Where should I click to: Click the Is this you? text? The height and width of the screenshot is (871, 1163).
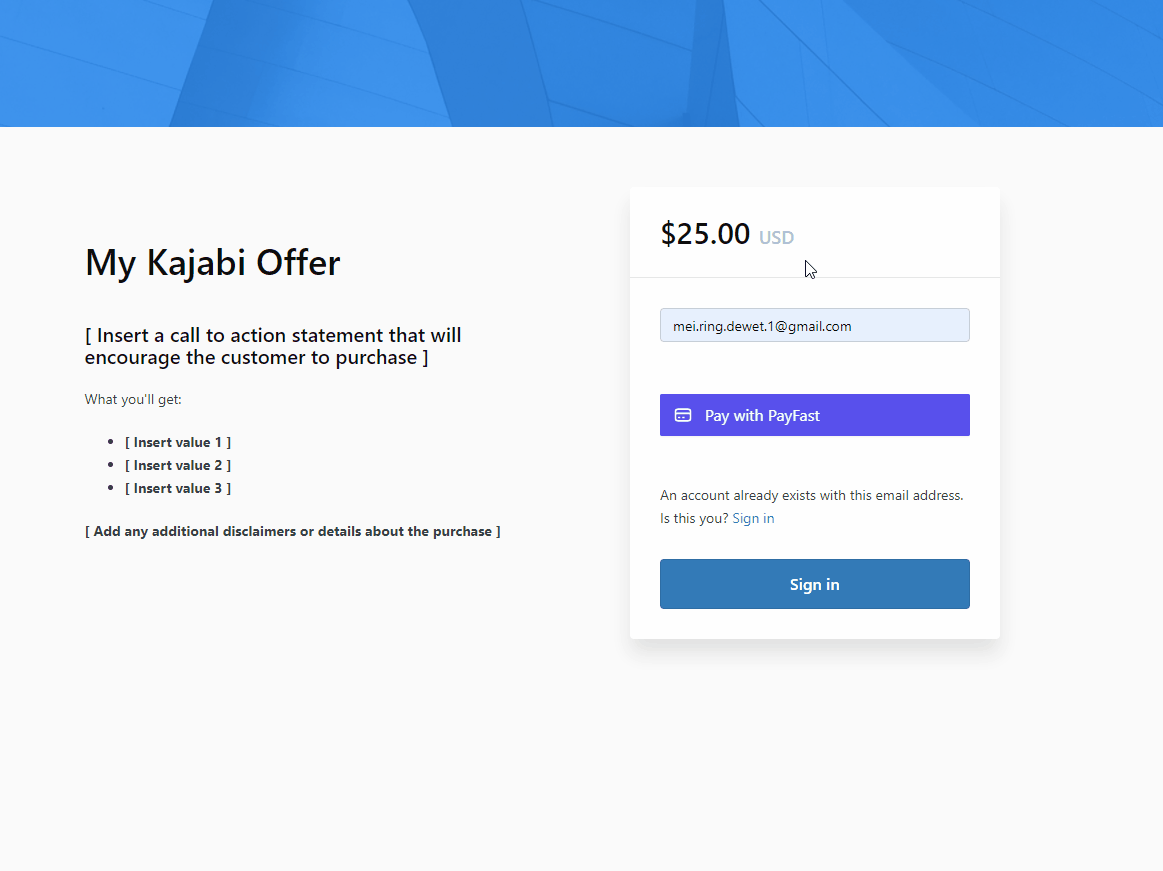[693, 519]
